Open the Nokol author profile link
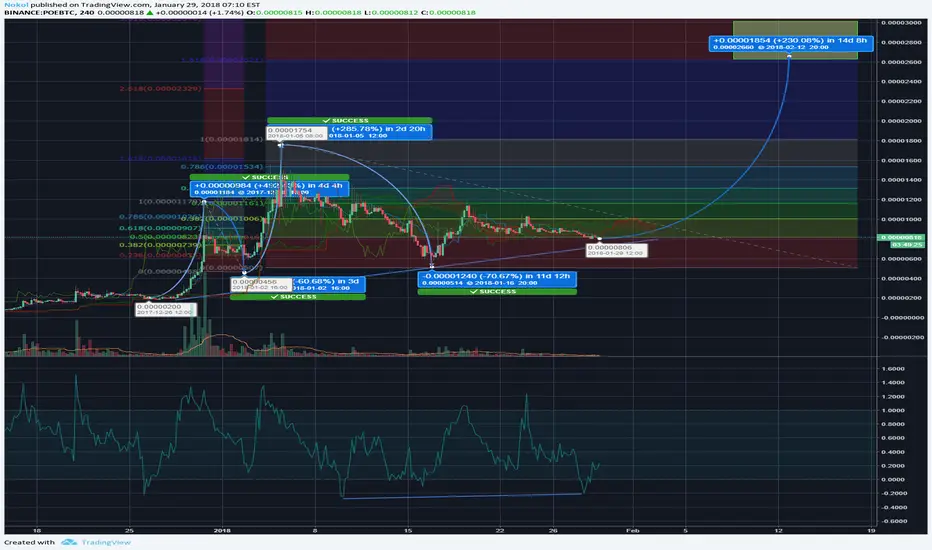Viewport: 932px width, 550px height. [x=16, y=4]
